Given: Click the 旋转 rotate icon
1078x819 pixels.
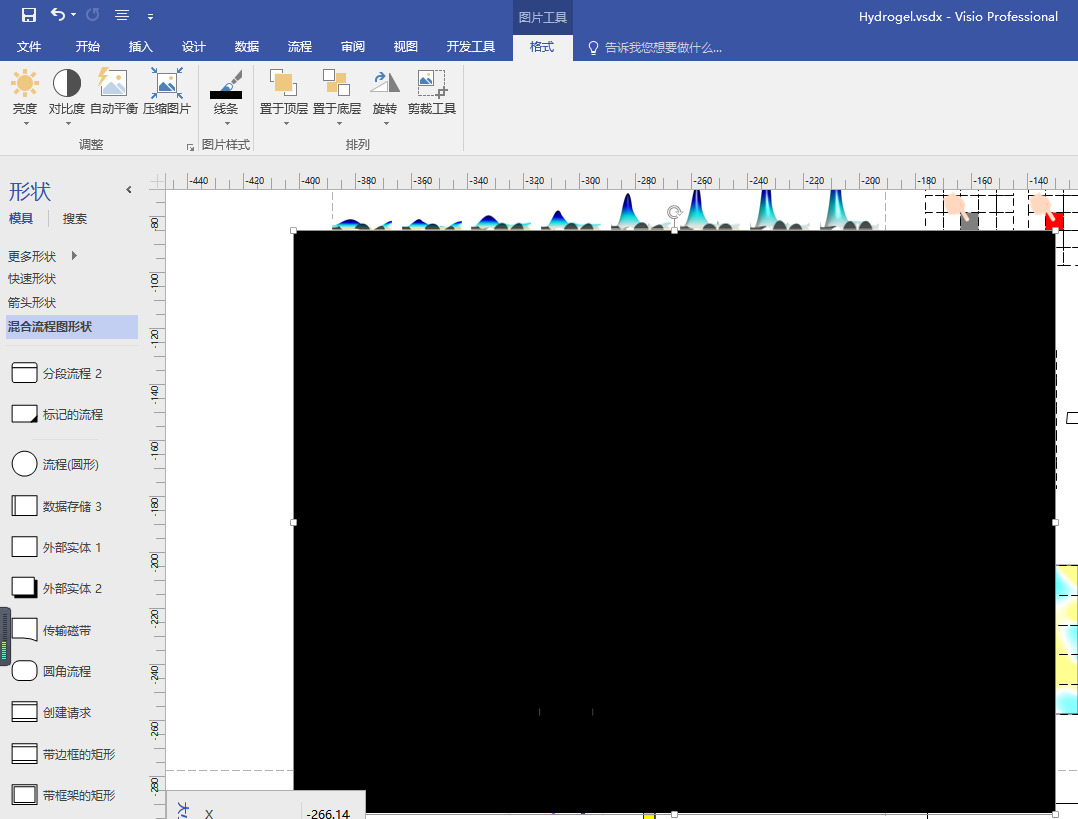Looking at the screenshot, I should [x=385, y=83].
